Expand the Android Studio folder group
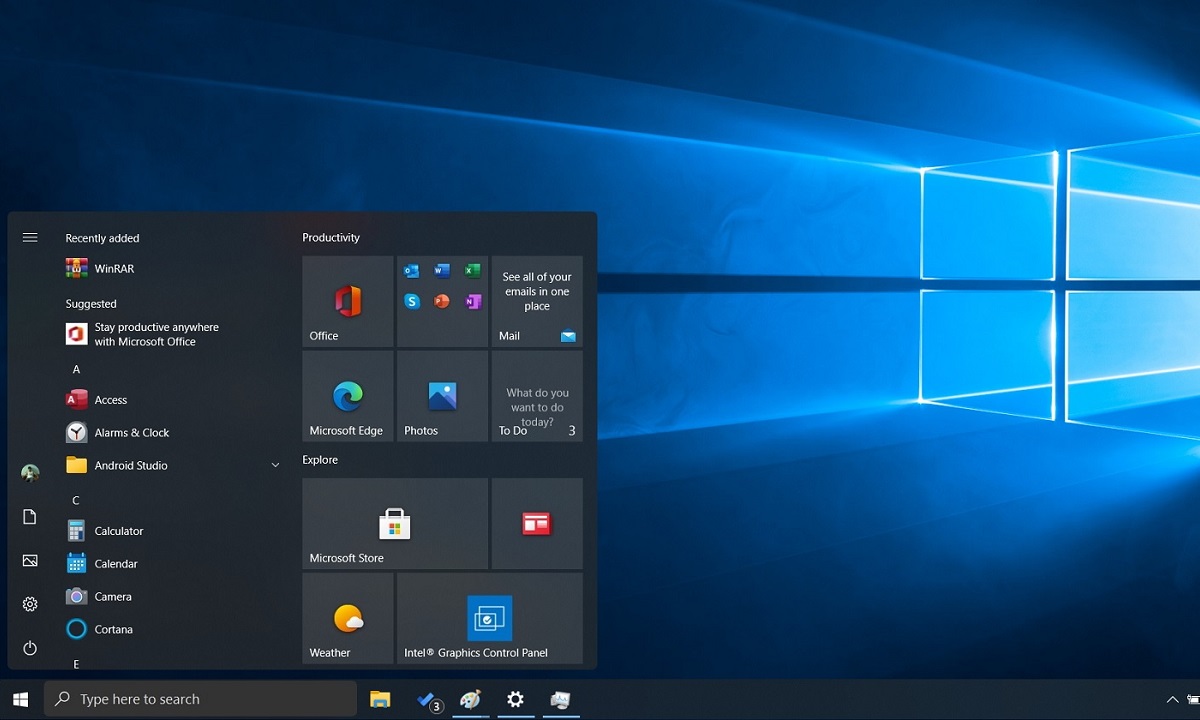 coord(275,465)
